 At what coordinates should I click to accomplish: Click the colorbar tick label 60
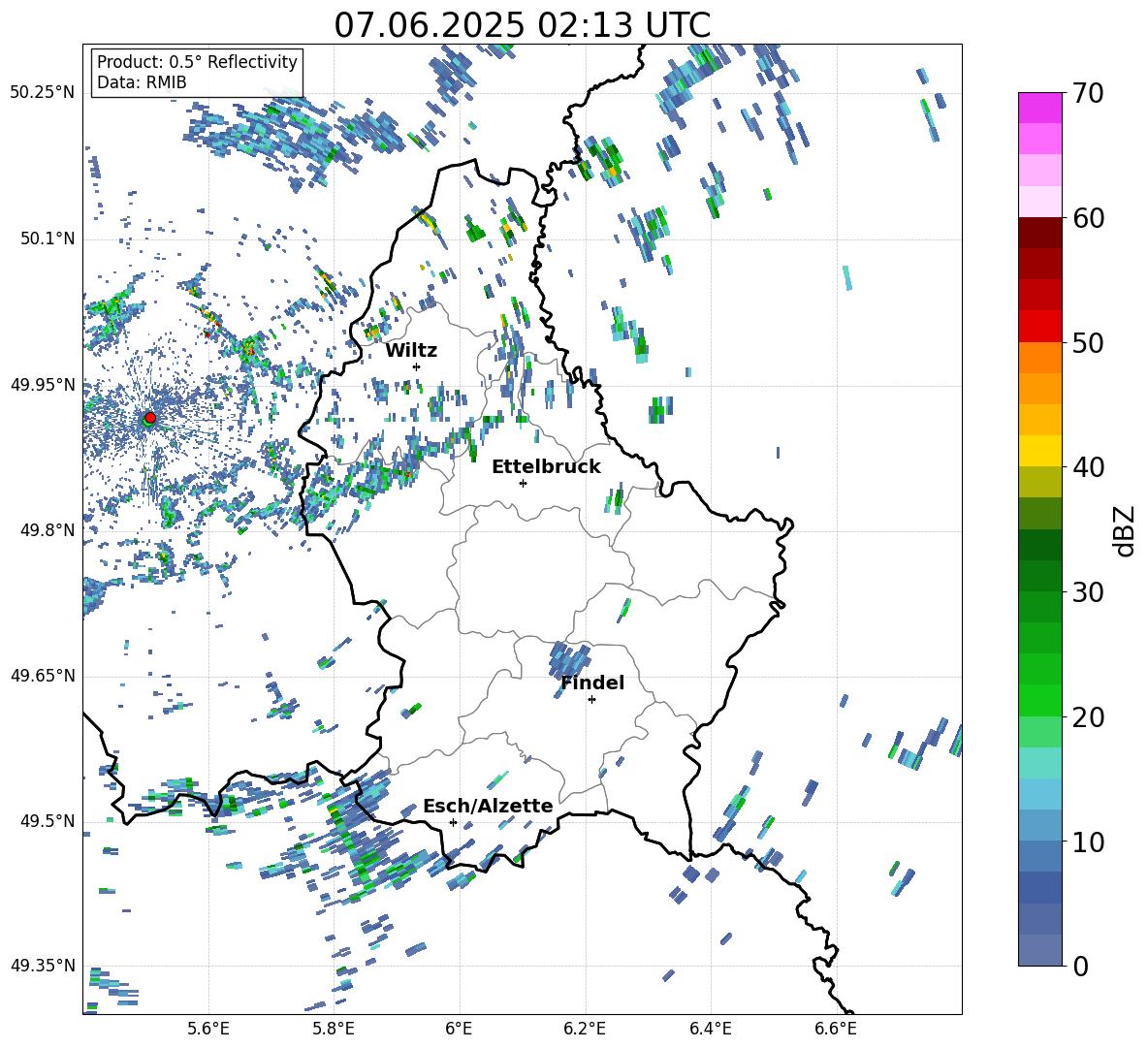(1088, 218)
